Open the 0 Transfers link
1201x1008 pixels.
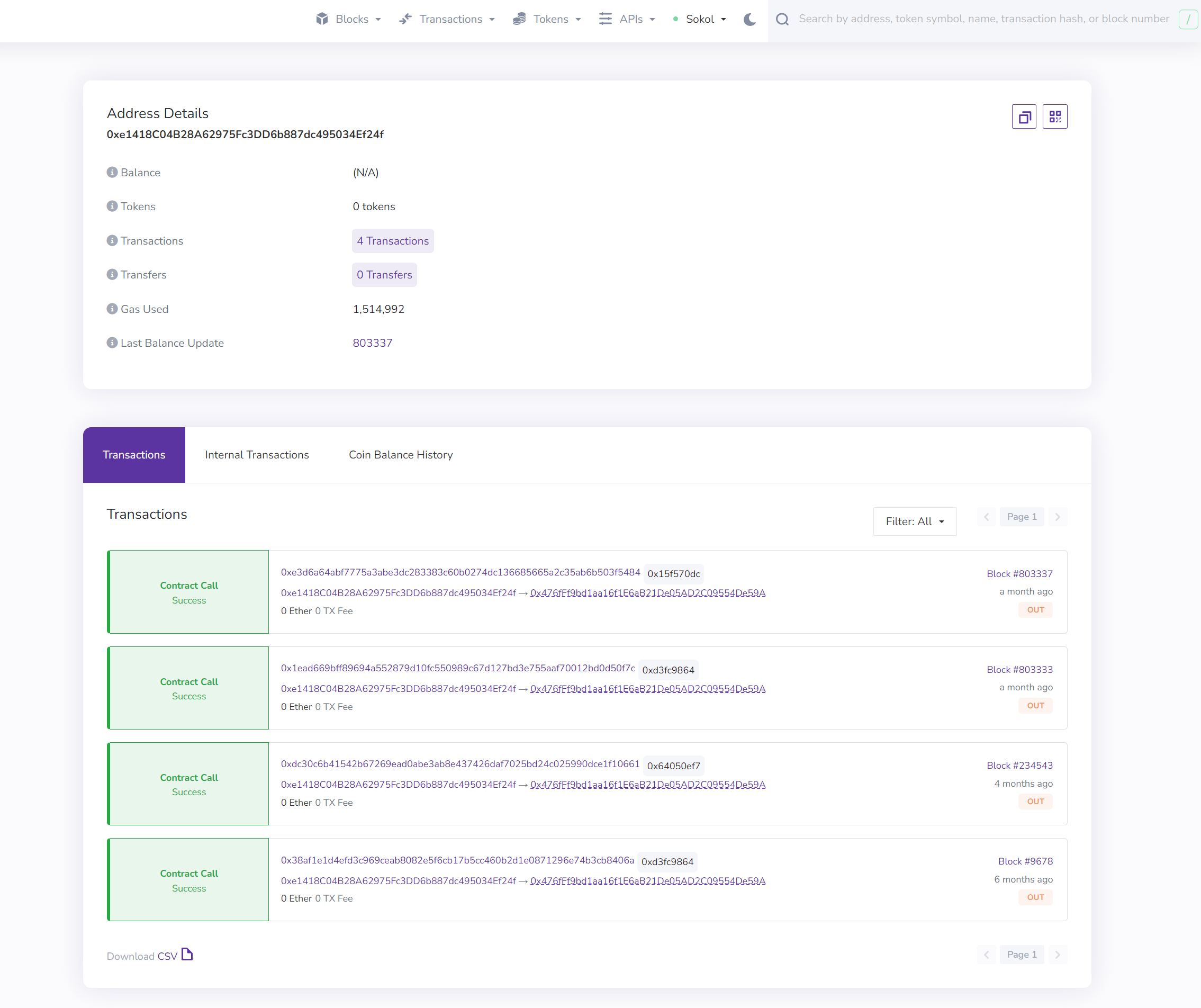click(x=384, y=275)
